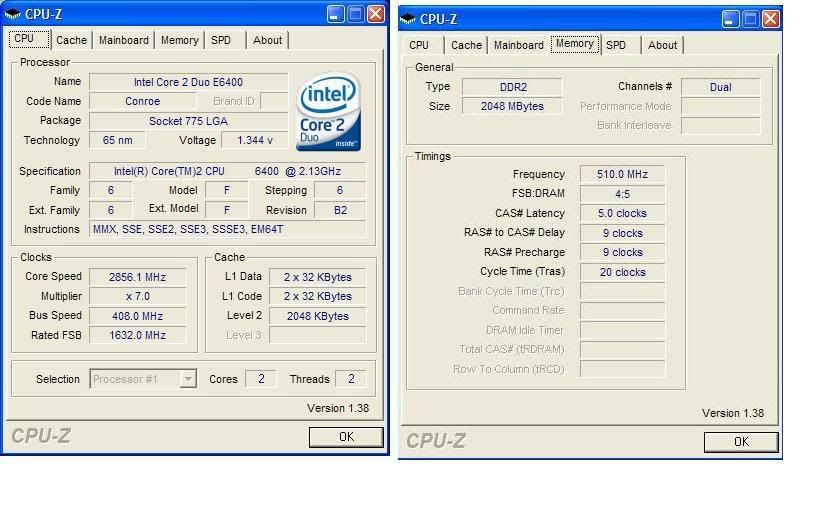Screen dimensions: 840x525
Task: Click the Cycle Time (Tras) value '20 clocks'
Action: point(622,272)
